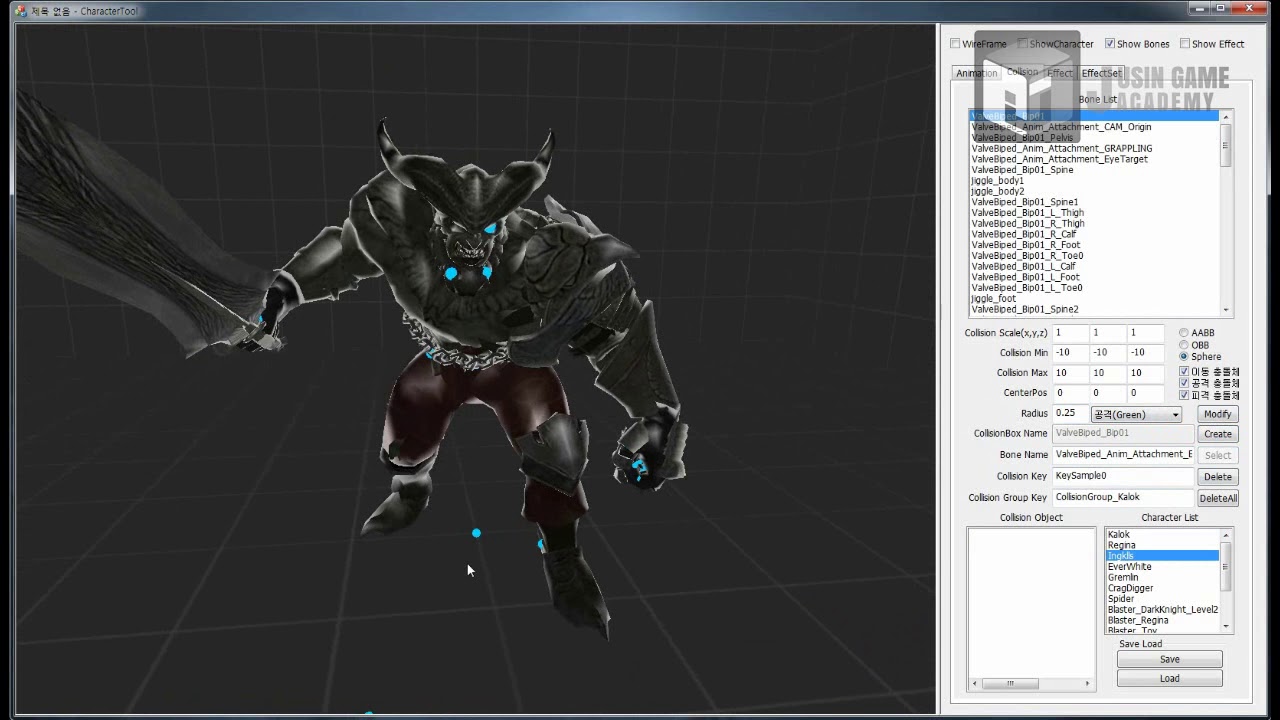Enable the WireFrame checkbox
The image size is (1280, 720).
955,44
